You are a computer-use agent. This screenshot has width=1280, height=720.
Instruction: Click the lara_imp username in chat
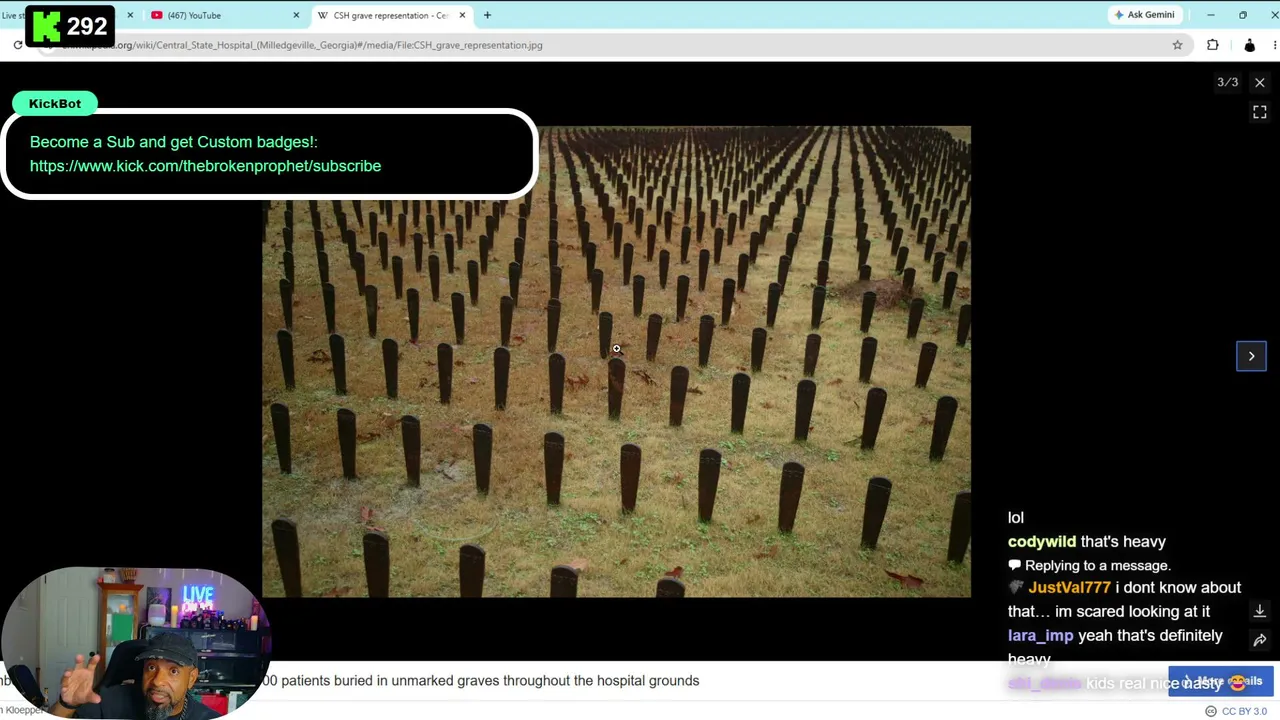tap(1041, 635)
